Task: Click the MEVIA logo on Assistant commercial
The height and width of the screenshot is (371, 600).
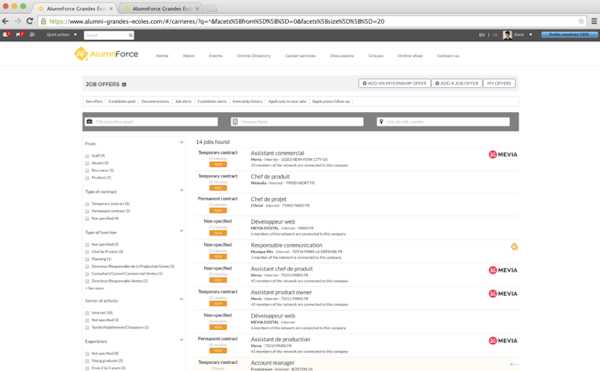Action: [503, 155]
